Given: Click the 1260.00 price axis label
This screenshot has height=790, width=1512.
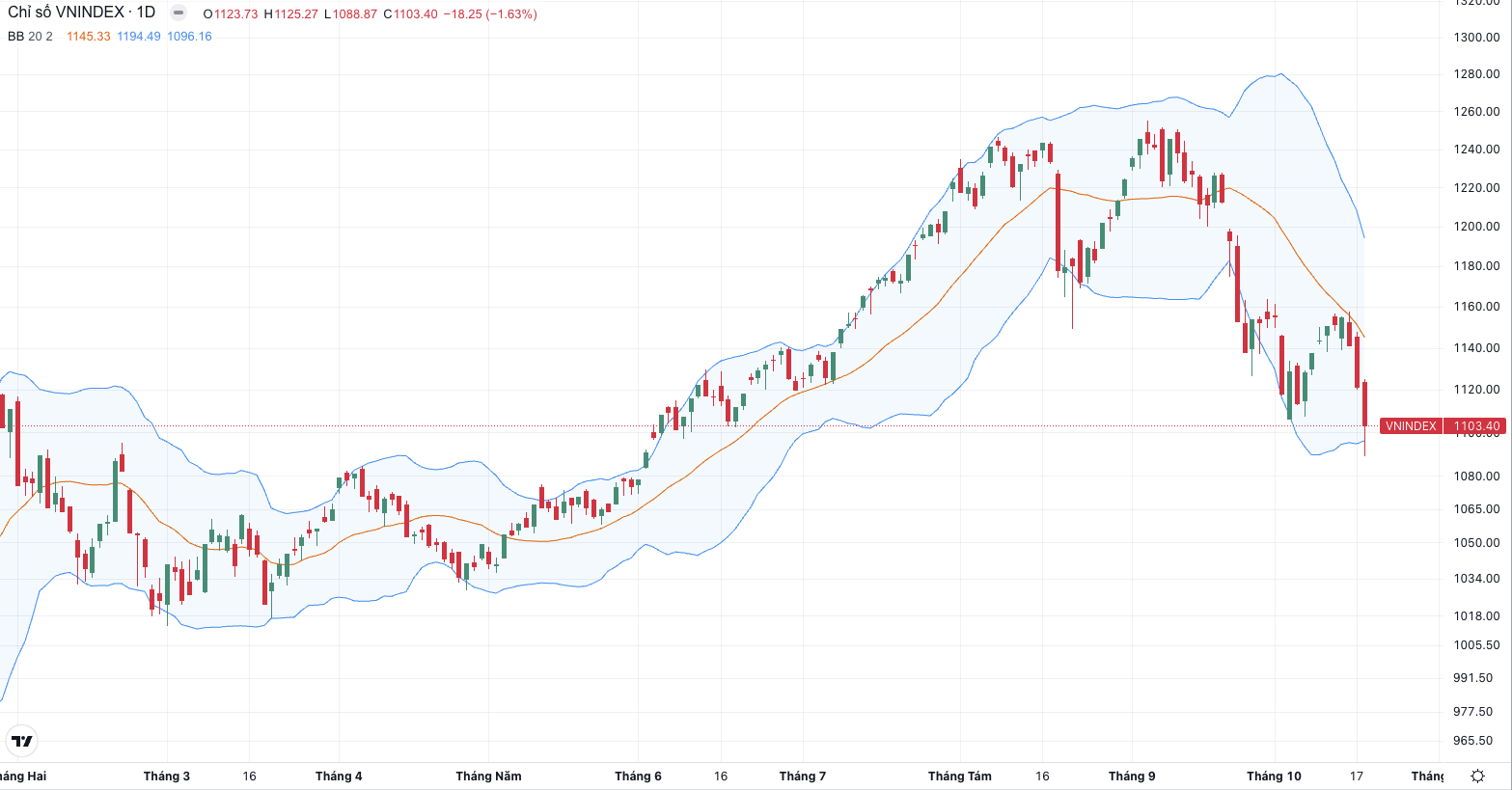Looking at the screenshot, I should (1476, 112).
